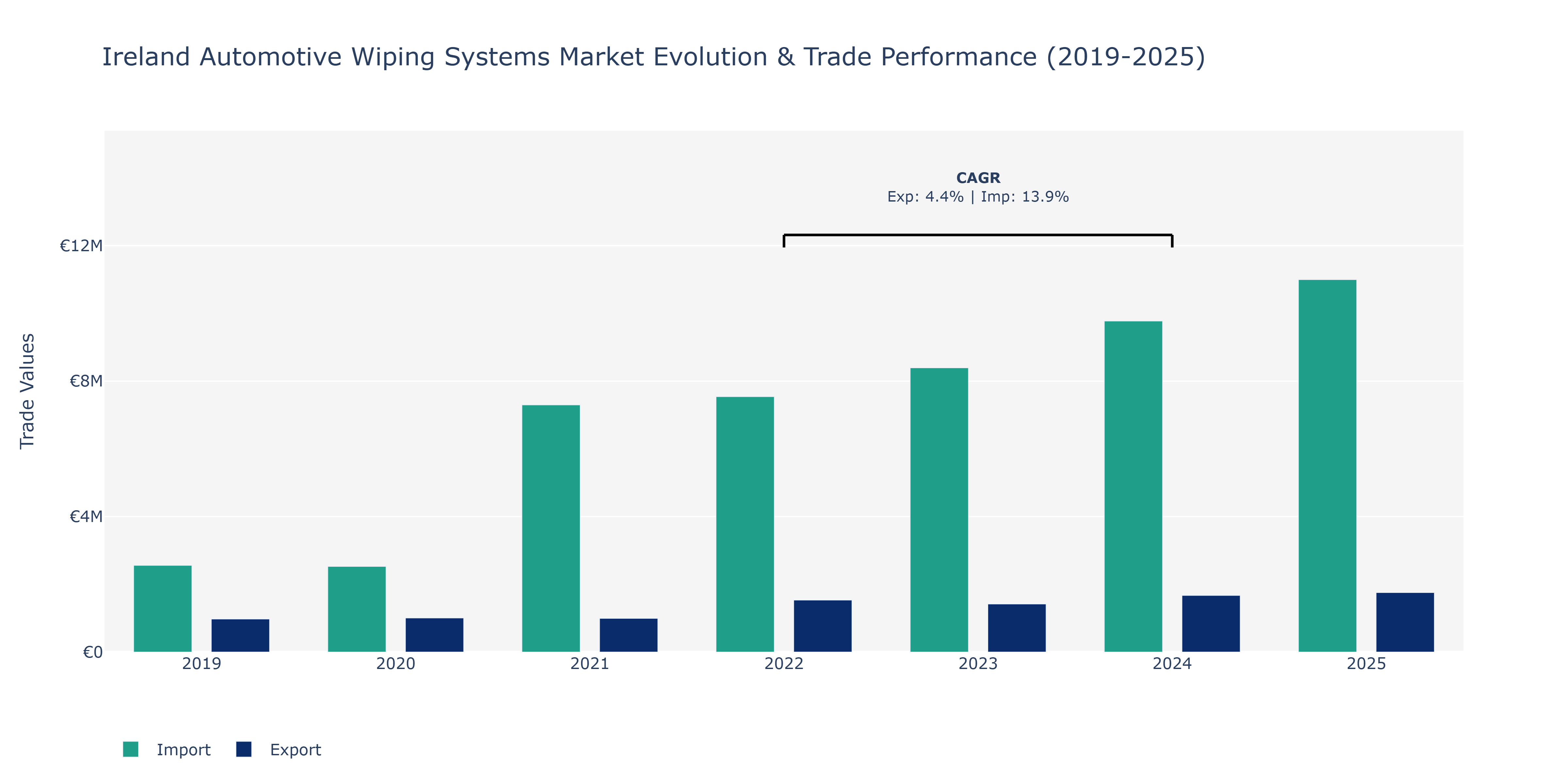Select the 2022 export bar
The image size is (1568, 784).
tap(823, 626)
